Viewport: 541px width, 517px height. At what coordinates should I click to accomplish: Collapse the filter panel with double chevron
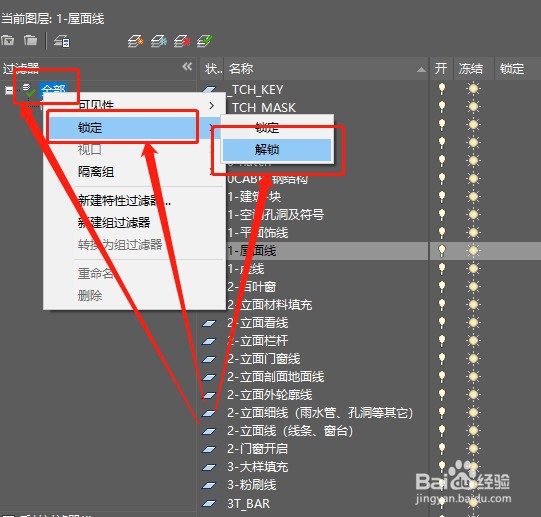pos(187,66)
